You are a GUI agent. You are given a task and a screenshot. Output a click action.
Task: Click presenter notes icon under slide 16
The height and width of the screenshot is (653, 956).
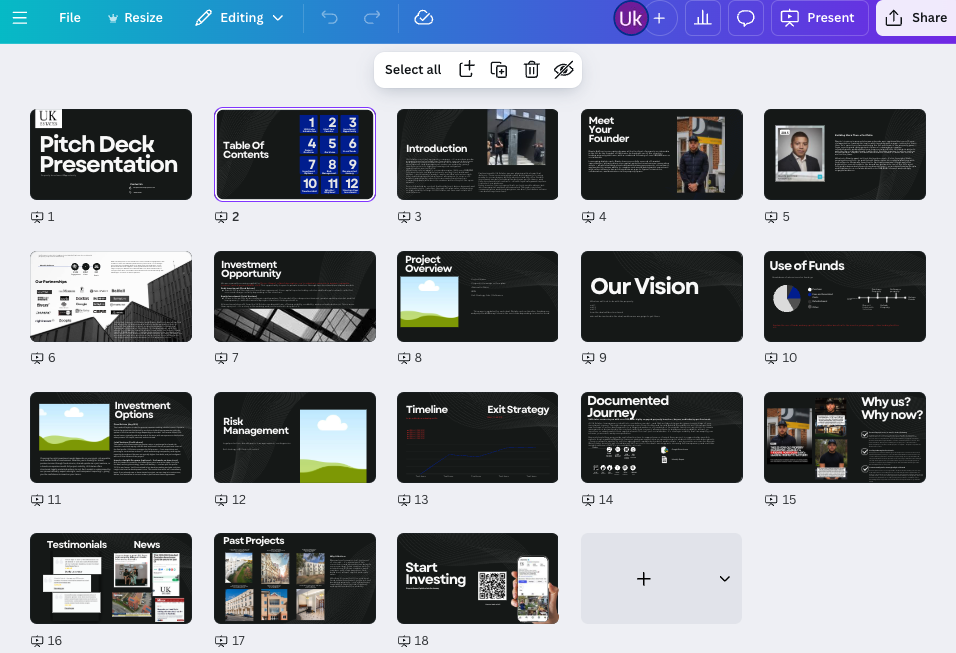click(x=37, y=641)
